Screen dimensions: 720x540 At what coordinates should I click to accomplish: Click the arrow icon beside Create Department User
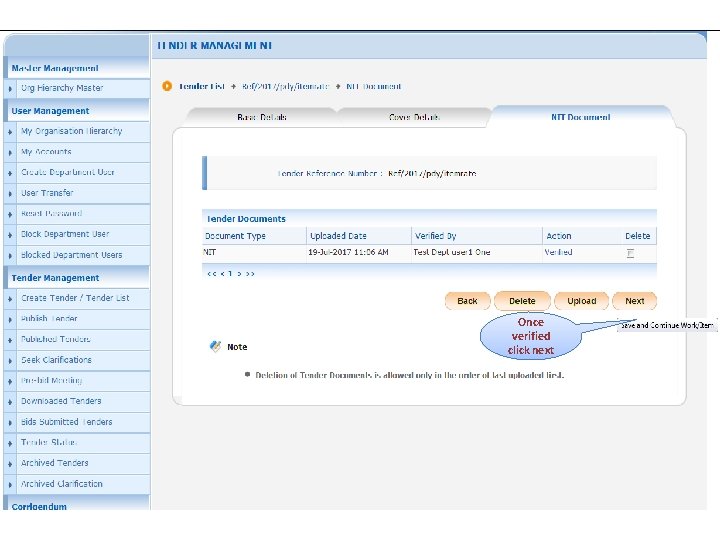point(10,173)
